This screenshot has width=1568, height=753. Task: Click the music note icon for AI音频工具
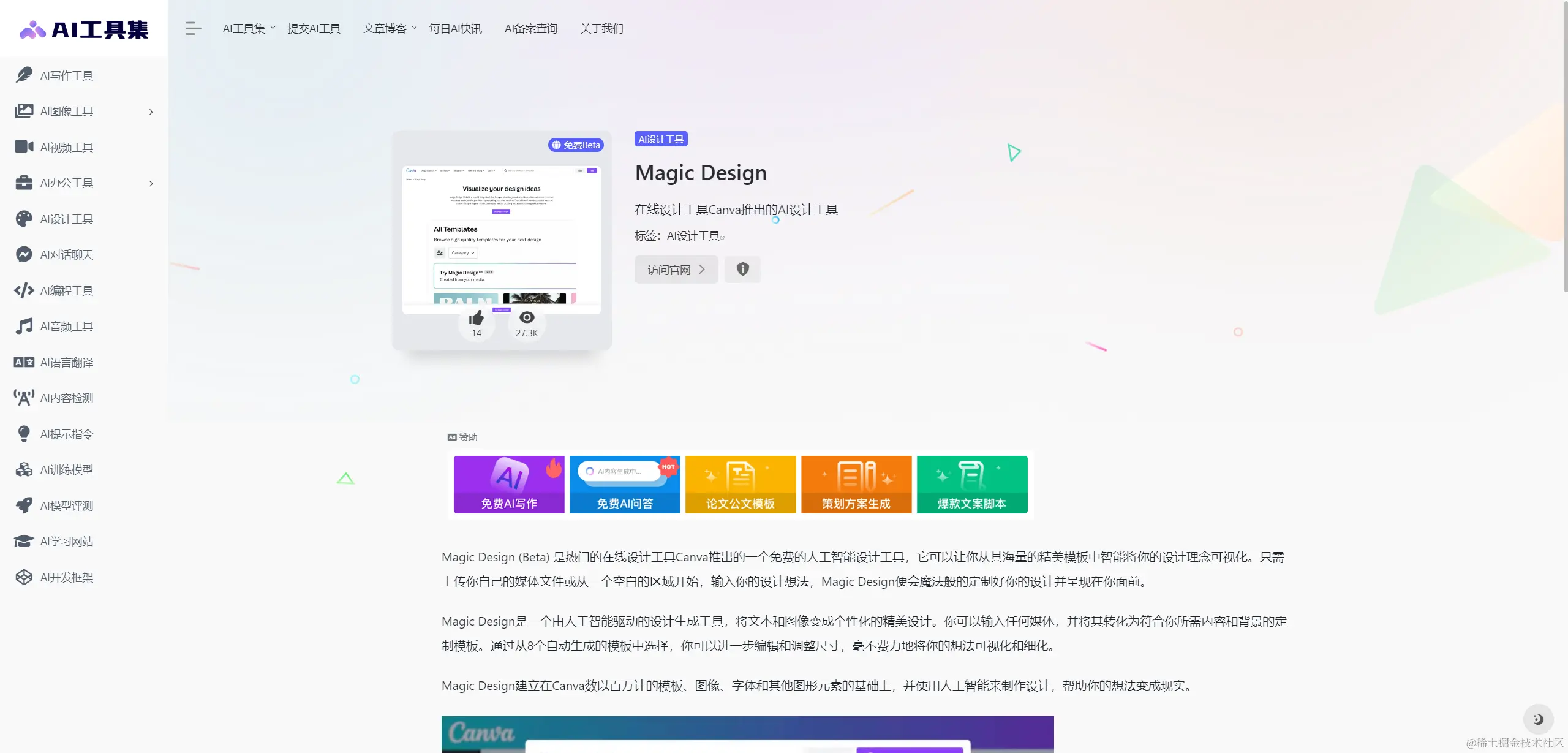[24, 326]
